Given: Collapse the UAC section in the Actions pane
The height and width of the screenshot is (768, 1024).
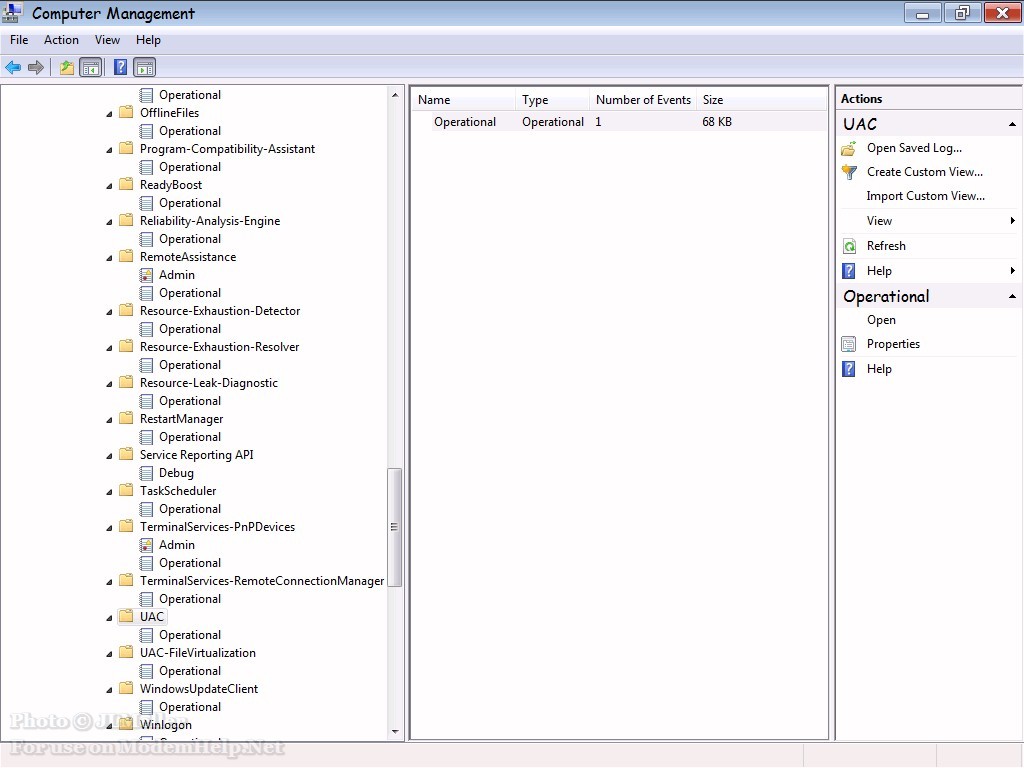Looking at the screenshot, I should [1012, 124].
